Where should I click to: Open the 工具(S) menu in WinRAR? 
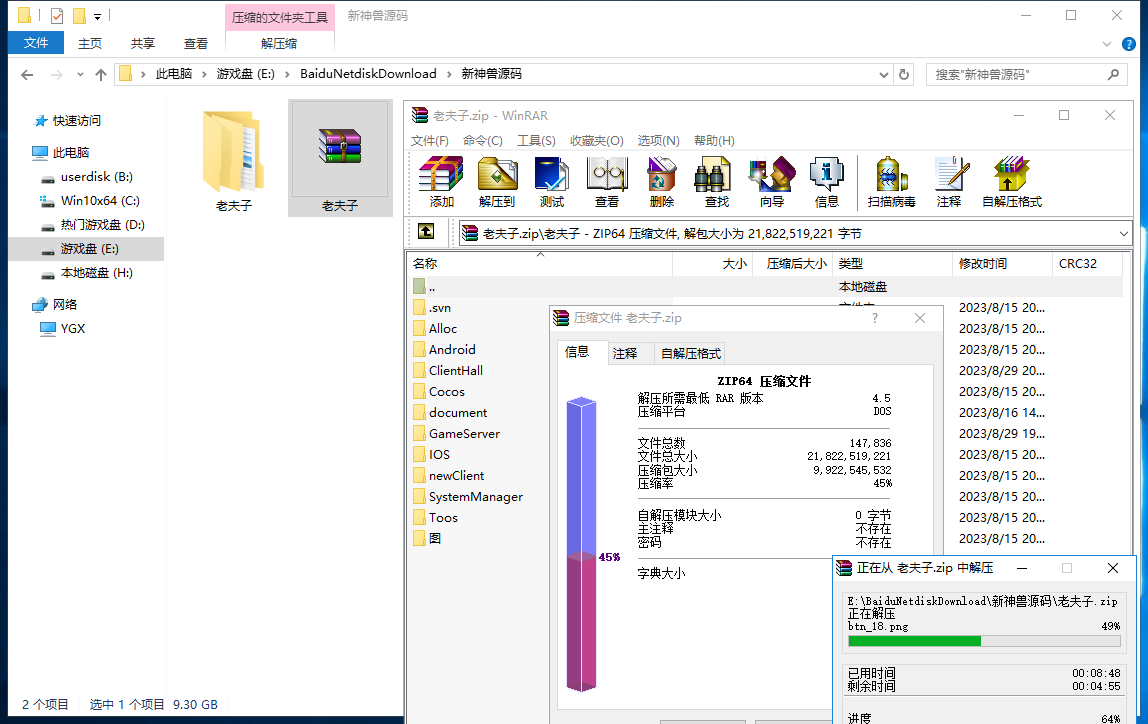[x=536, y=140]
